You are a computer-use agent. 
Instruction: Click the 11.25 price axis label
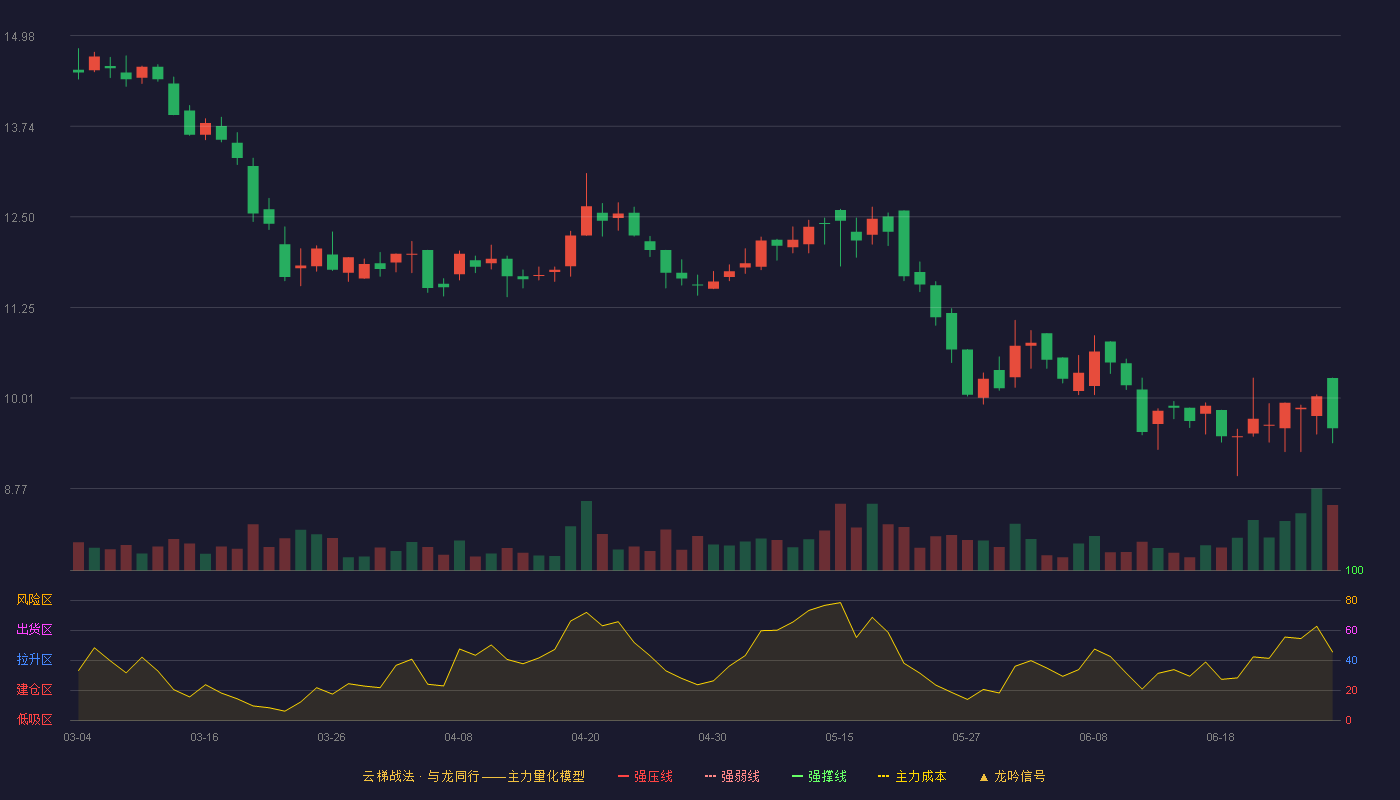click(19, 309)
